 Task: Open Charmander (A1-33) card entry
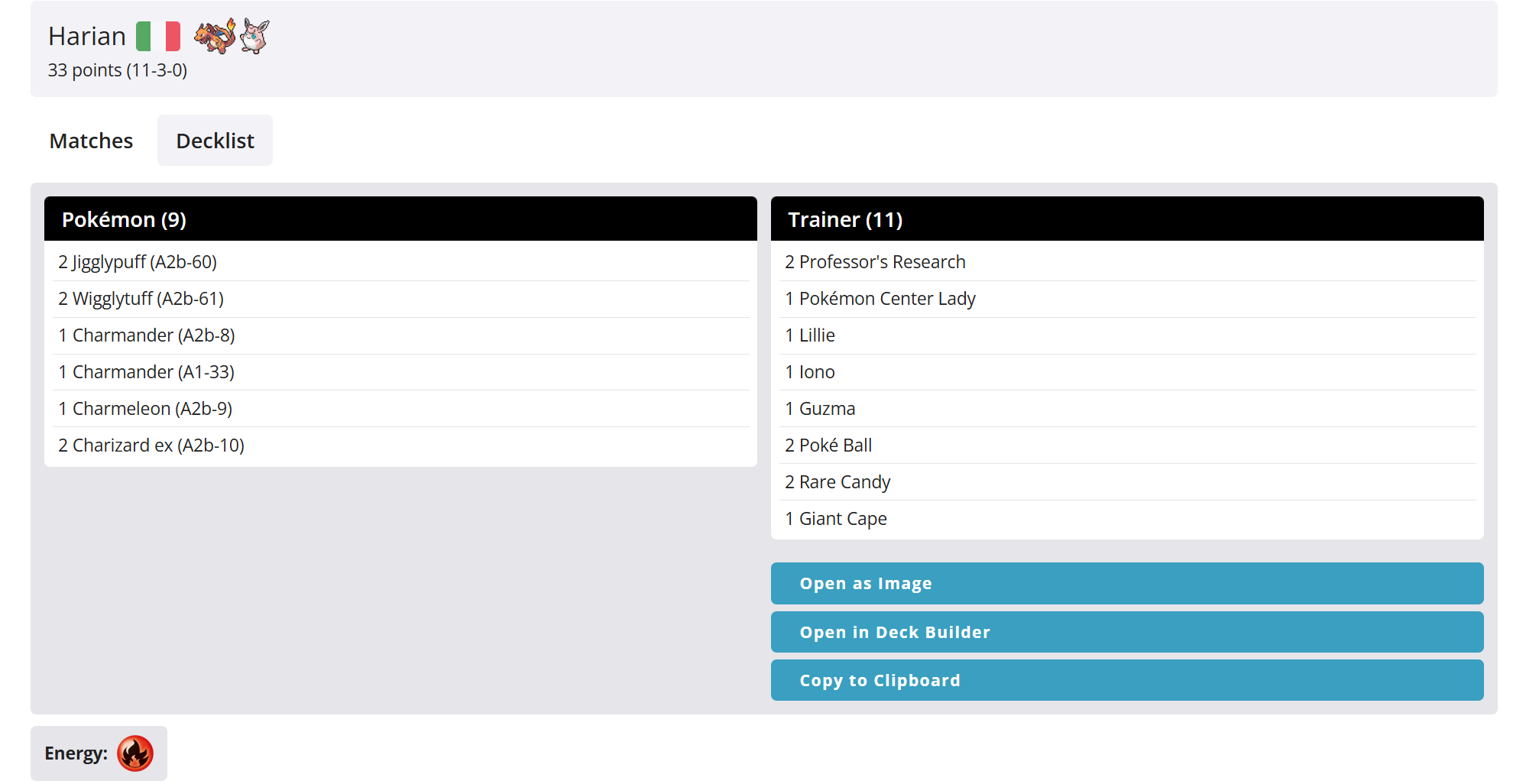coord(147,372)
